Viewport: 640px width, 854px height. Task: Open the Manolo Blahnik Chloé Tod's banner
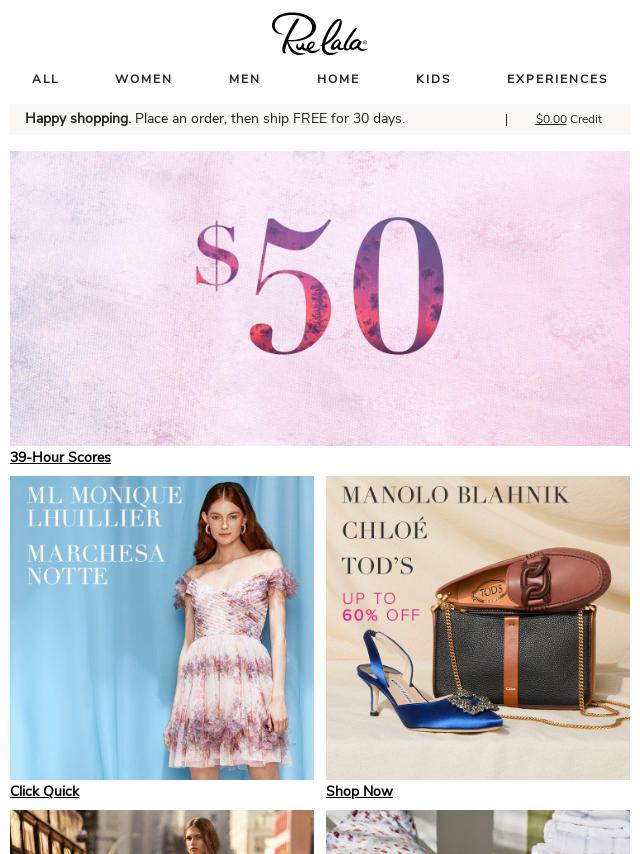(x=478, y=628)
